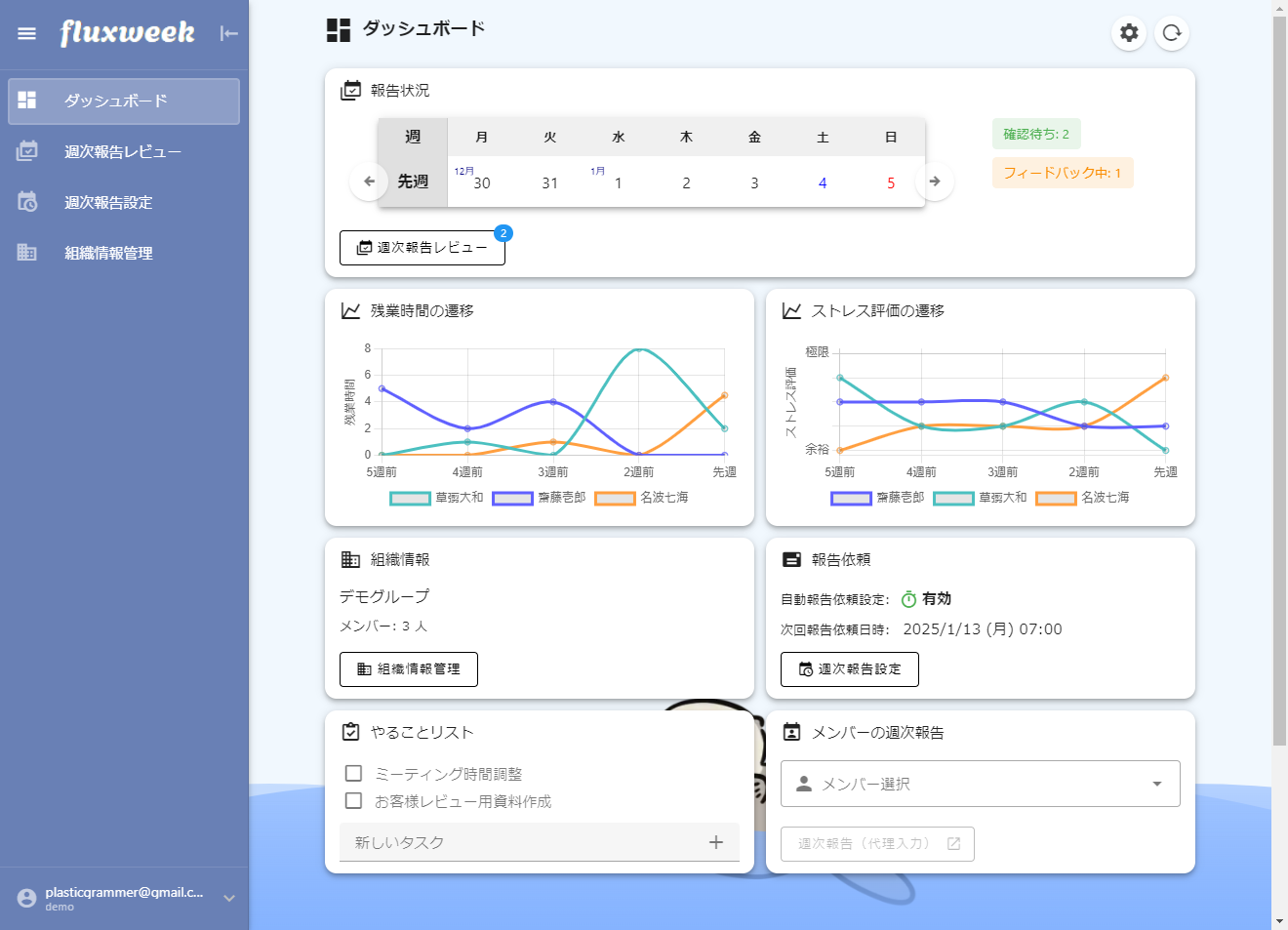1288x930 pixels.
Task: Click the 週次報告設定 button in 報告依頼 card
Action: [849, 669]
